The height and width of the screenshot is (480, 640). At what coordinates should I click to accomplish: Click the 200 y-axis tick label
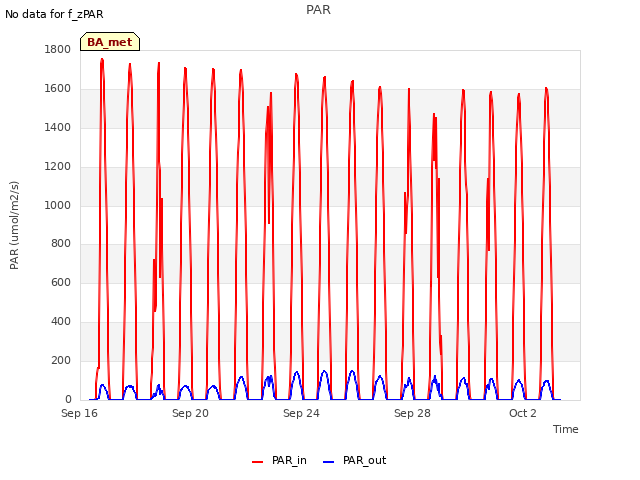[61, 360]
